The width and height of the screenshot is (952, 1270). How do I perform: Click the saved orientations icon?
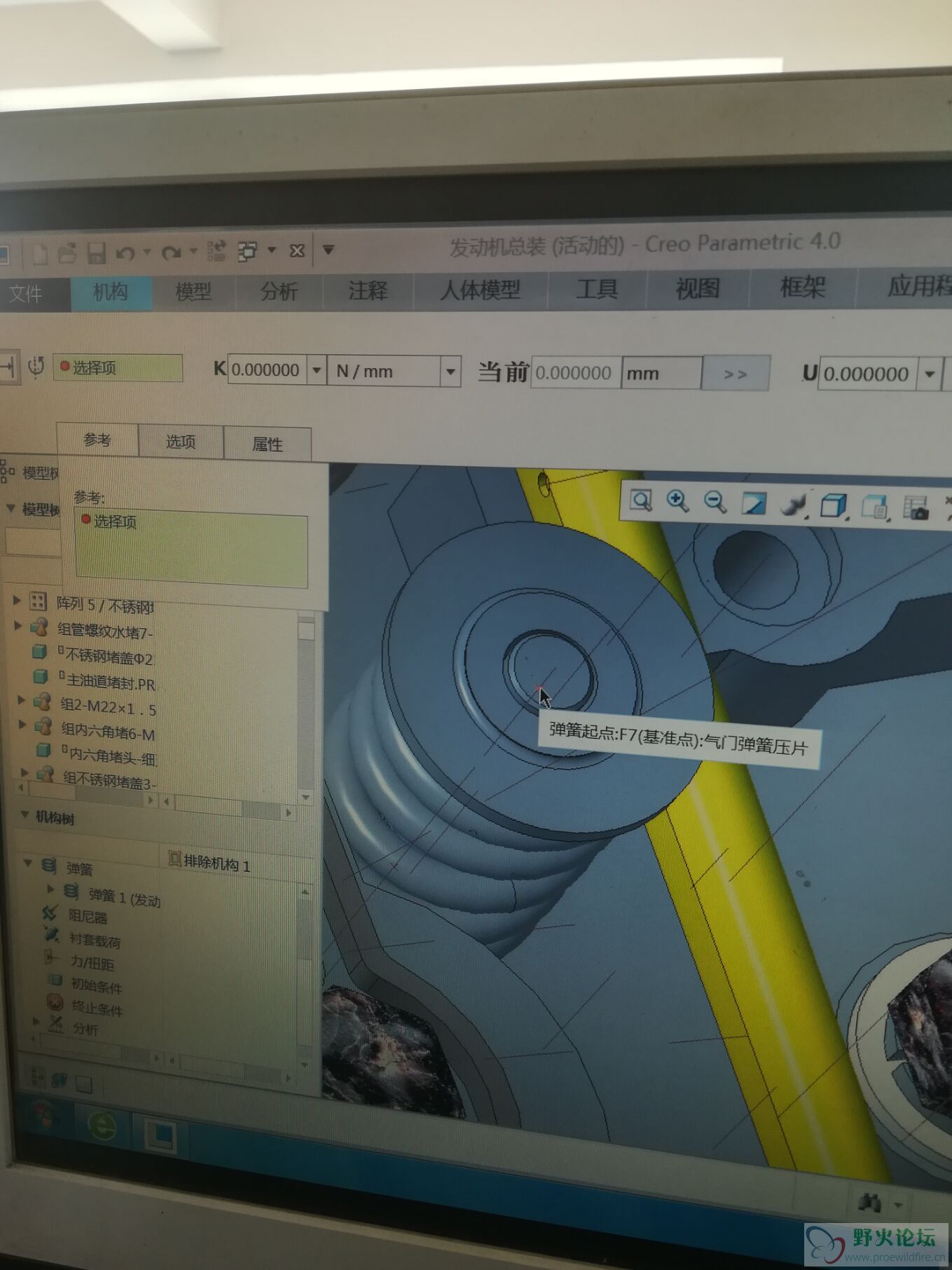[x=874, y=507]
